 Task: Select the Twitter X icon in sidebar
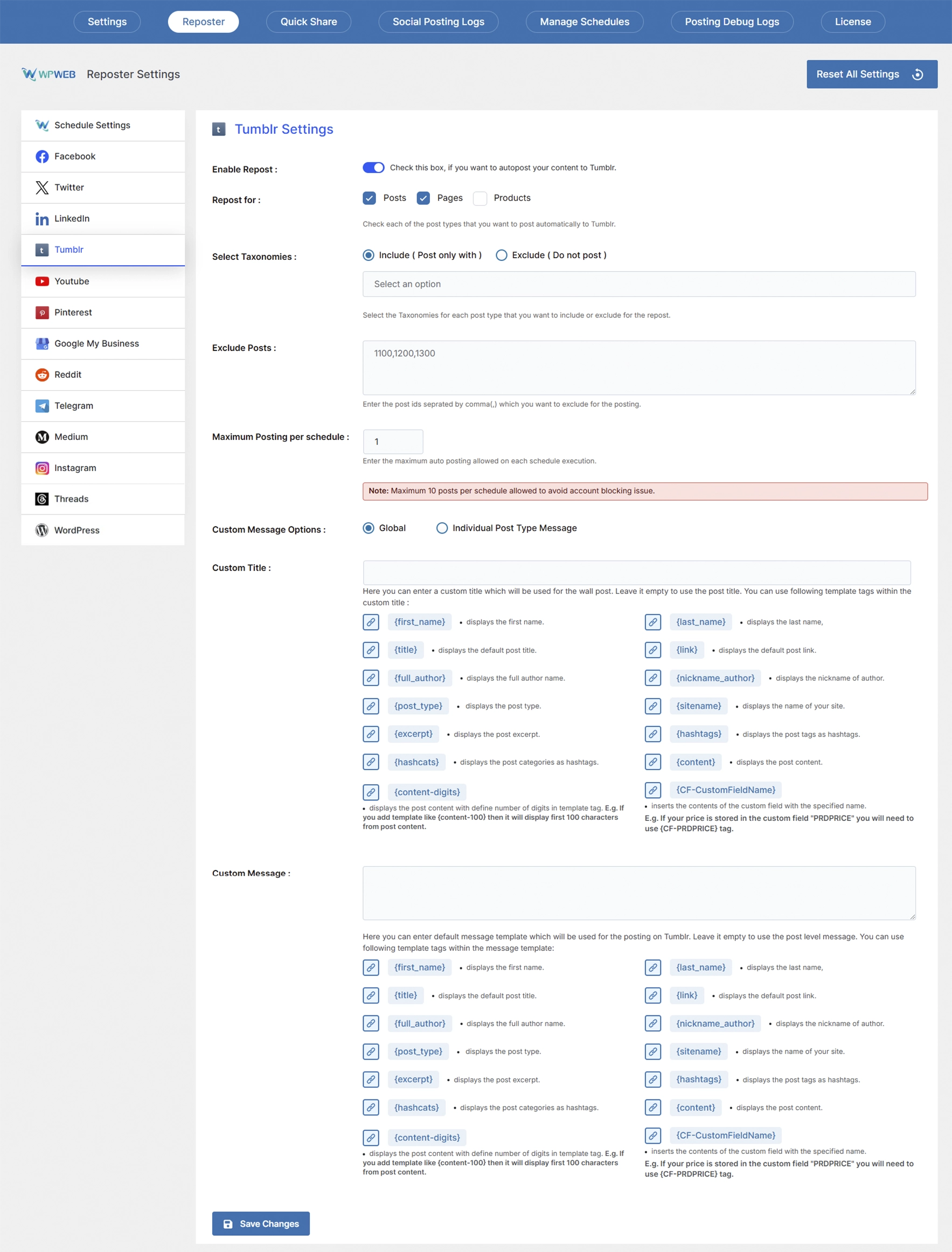point(42,188)
